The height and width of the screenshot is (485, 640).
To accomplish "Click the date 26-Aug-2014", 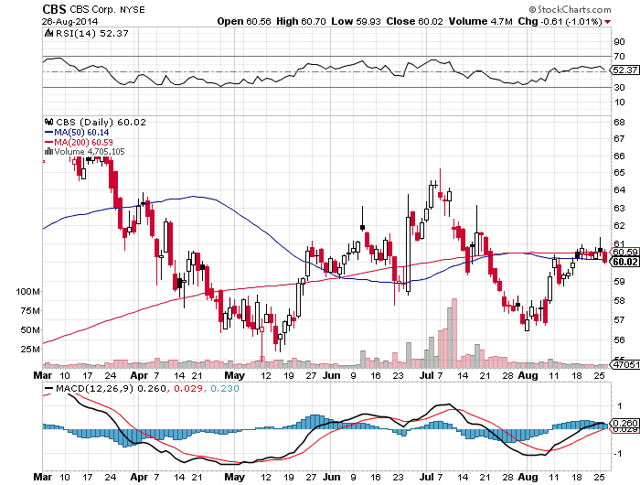I will coord(70,21).
